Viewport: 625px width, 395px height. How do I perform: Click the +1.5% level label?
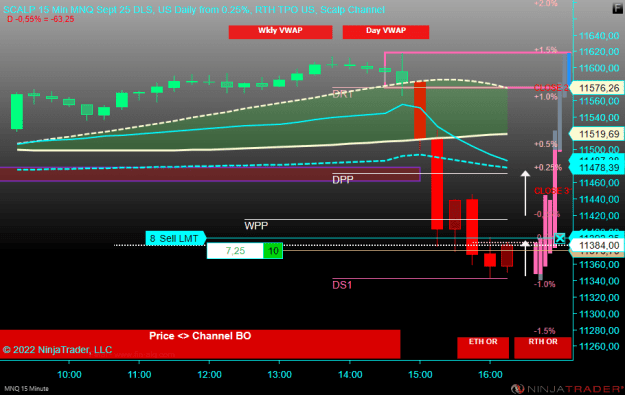pyautogui.click(x=546, y=50)
